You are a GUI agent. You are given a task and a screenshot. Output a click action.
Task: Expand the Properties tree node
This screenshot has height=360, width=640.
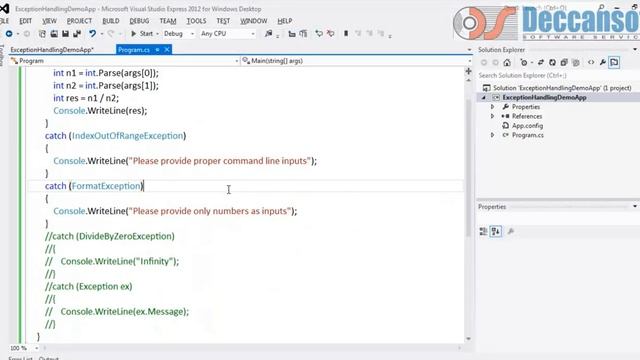(493, 107)
